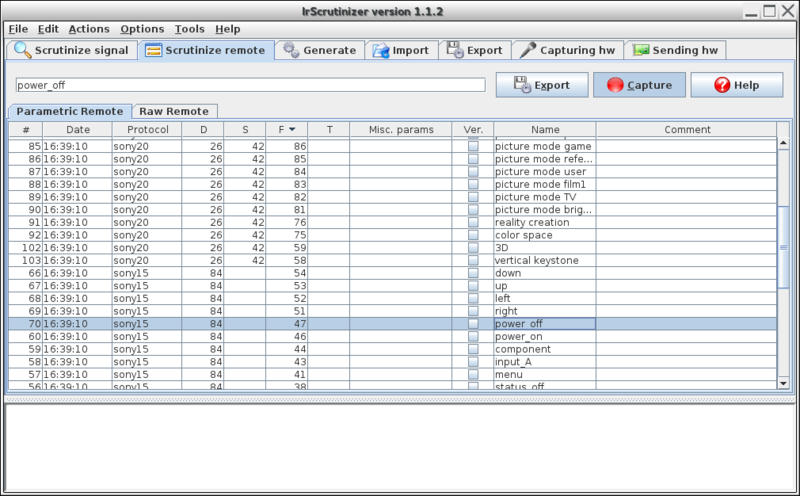The width and height of the screenshot is (800, 496).
Task: Enable Ver. checkbox for vertical keystone row
Action: (x=473, y=260)
